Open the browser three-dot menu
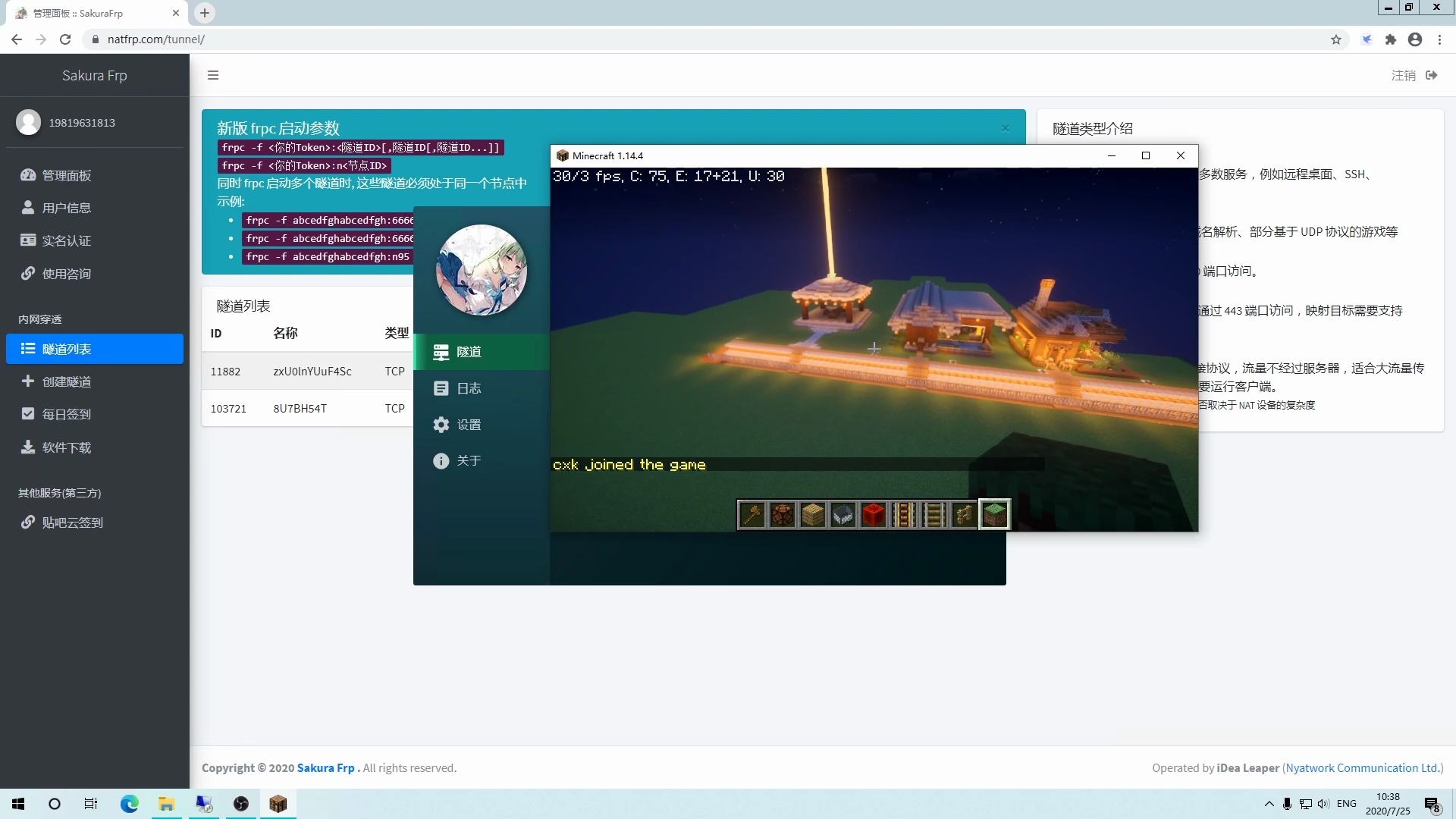The width and height of the screenshot is (1456, 819). pos(1439,39)
